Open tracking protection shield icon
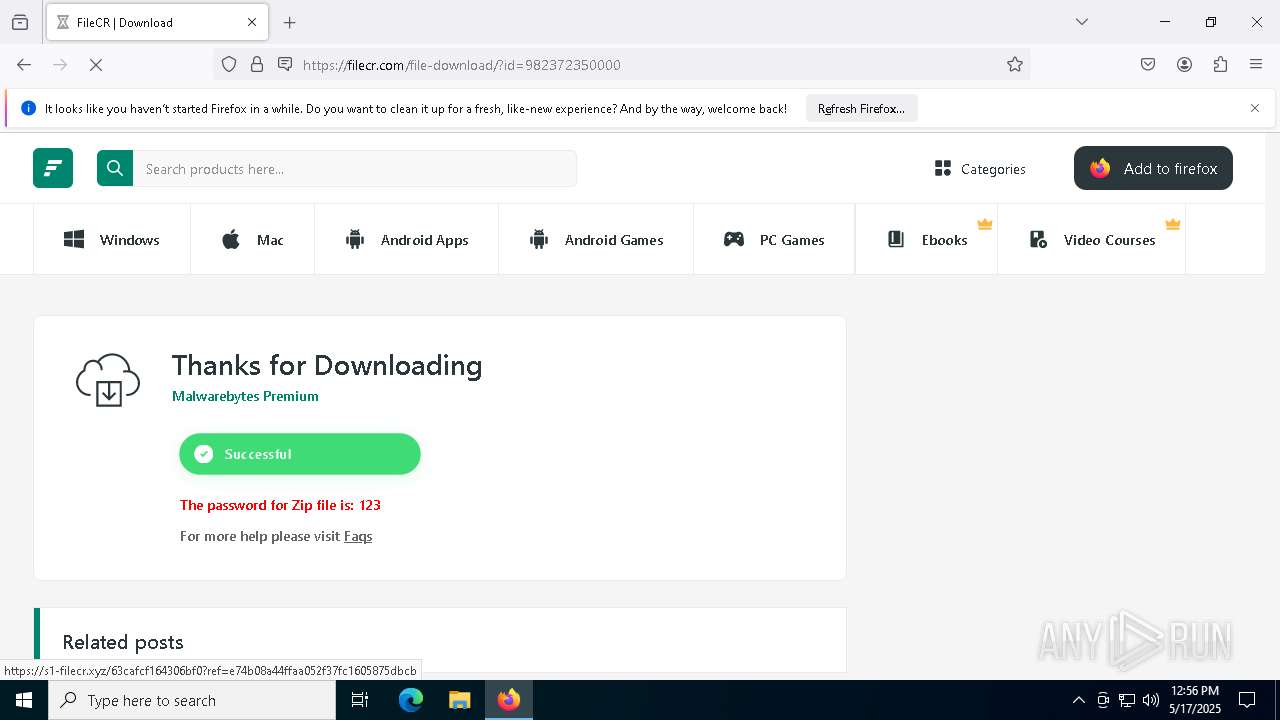 pyautogui.click(x=229, y=65)
